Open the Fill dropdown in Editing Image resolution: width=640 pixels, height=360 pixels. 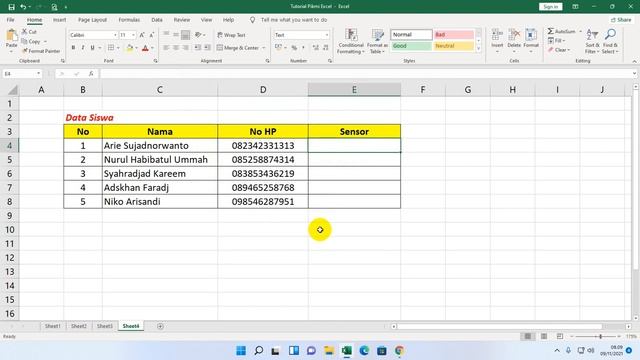tap(557, 41)
